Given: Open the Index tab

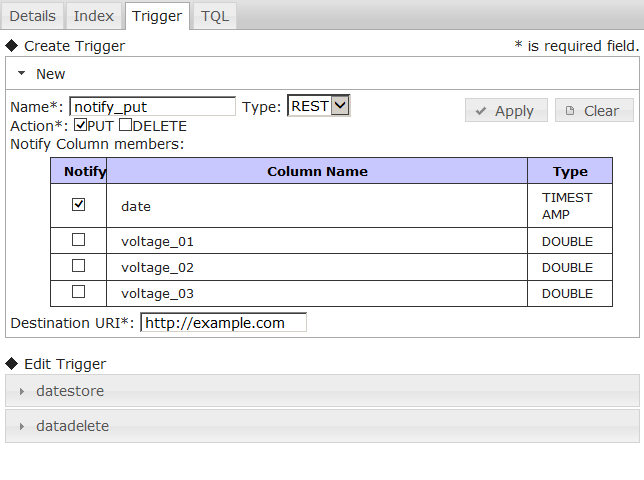Looking at the screenshot, I should coord(94,16).
